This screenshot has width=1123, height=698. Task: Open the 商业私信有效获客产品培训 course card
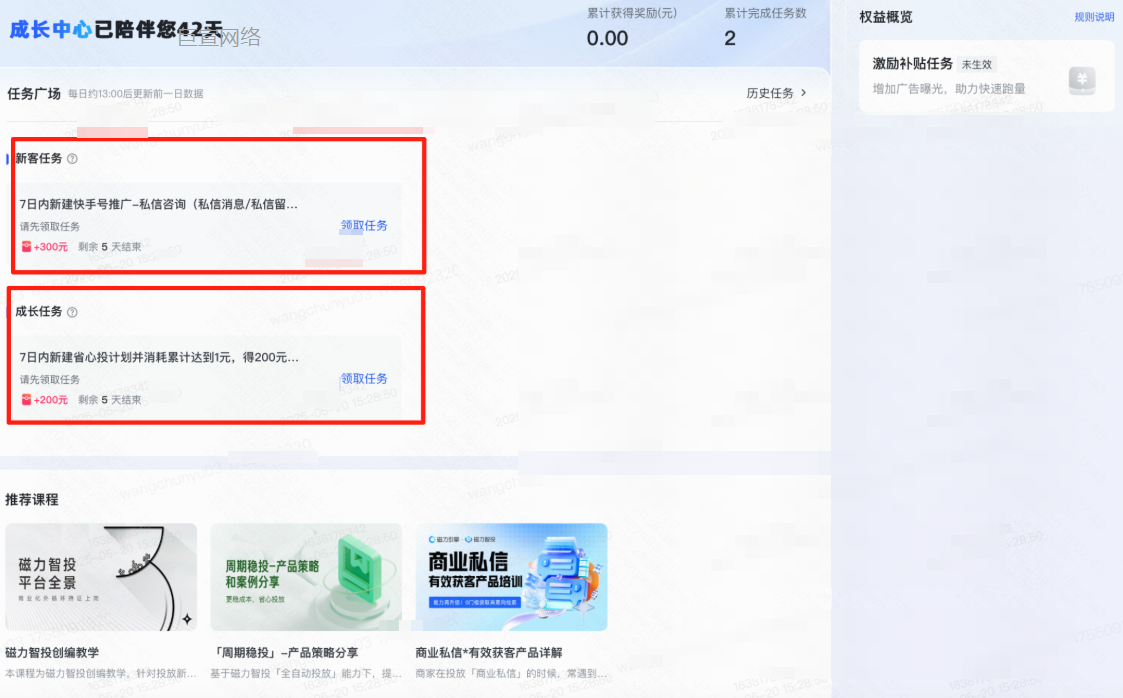point(511,578)
